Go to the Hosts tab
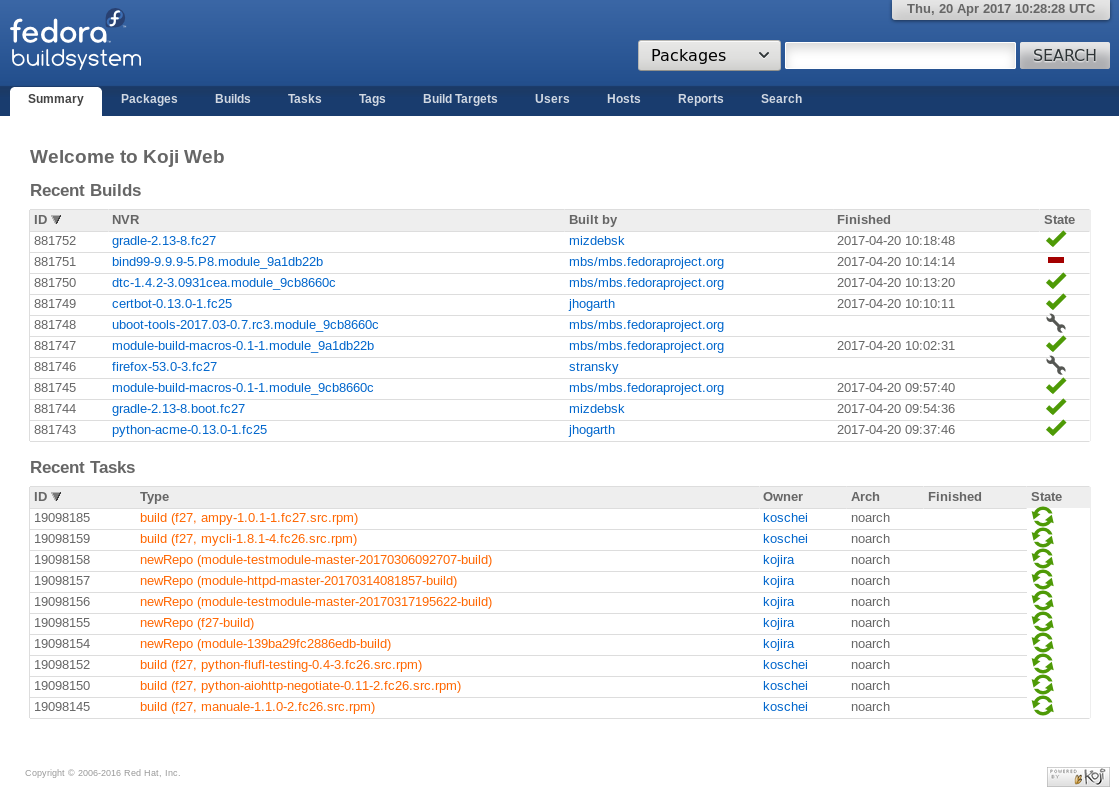Screen dimensions: 1119x796 [x=624, y=100]
